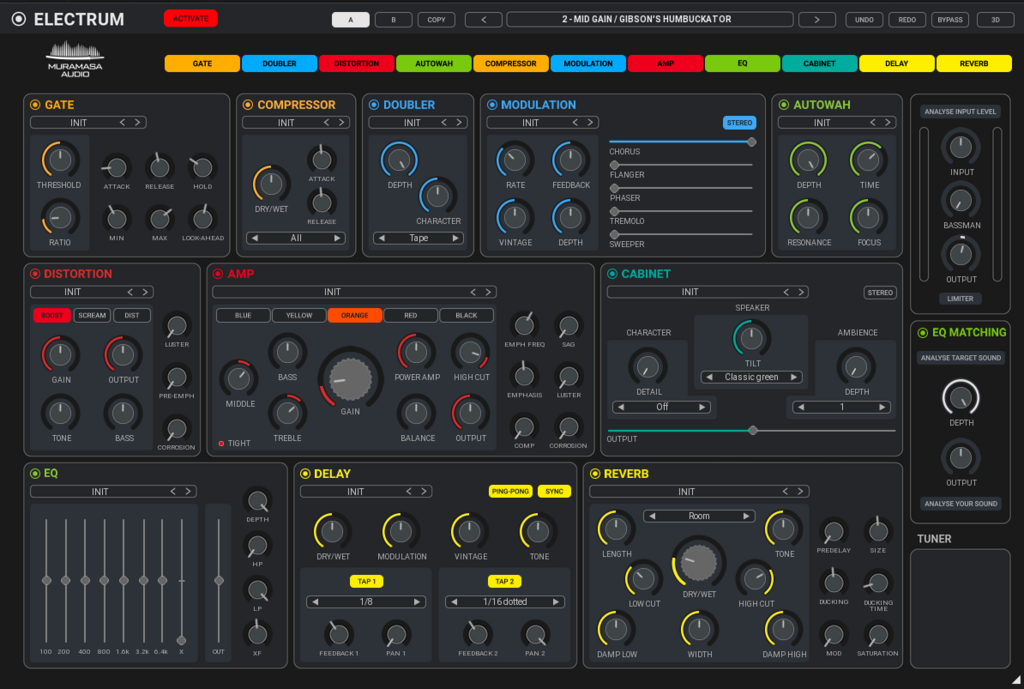This screenshot has height=689, width=1024.
Task: Go to next global preset with right arrow
Action: 817,20
